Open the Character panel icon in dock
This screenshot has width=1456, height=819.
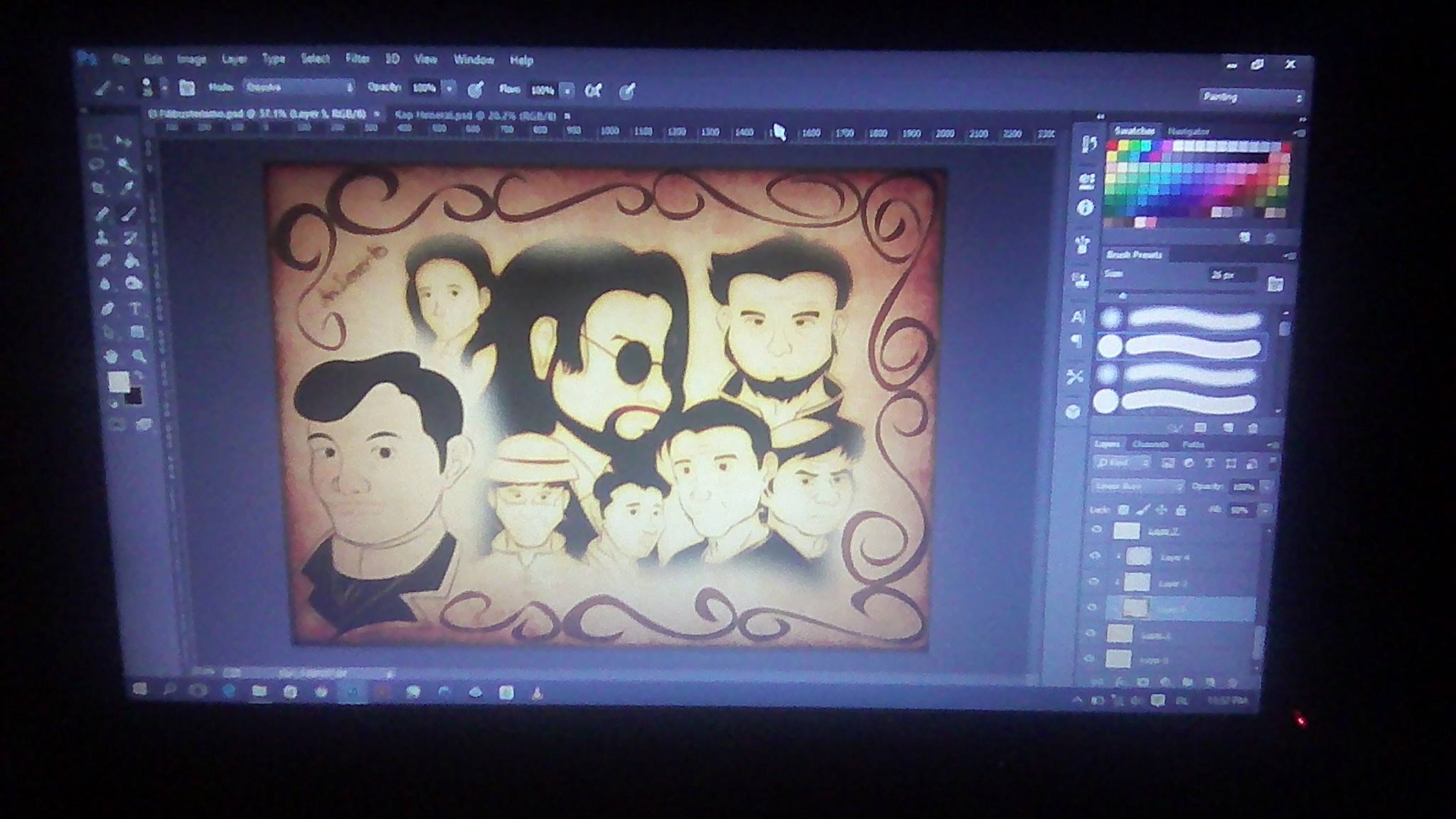1078,316
